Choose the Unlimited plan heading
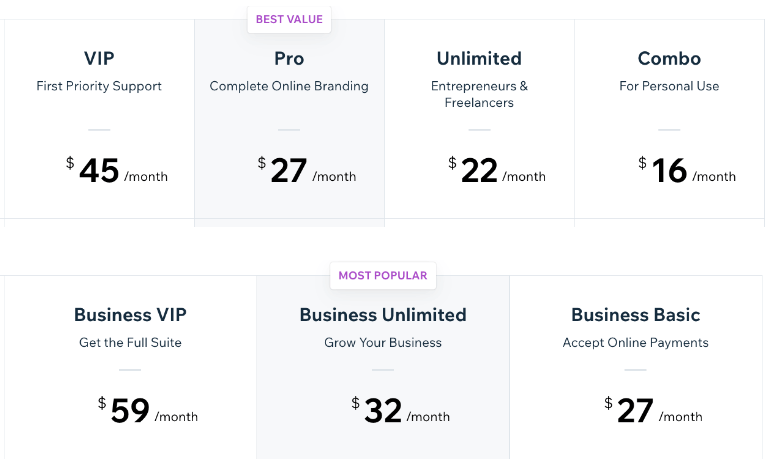Viewport: 766px width, 471px height. [479, 58]
